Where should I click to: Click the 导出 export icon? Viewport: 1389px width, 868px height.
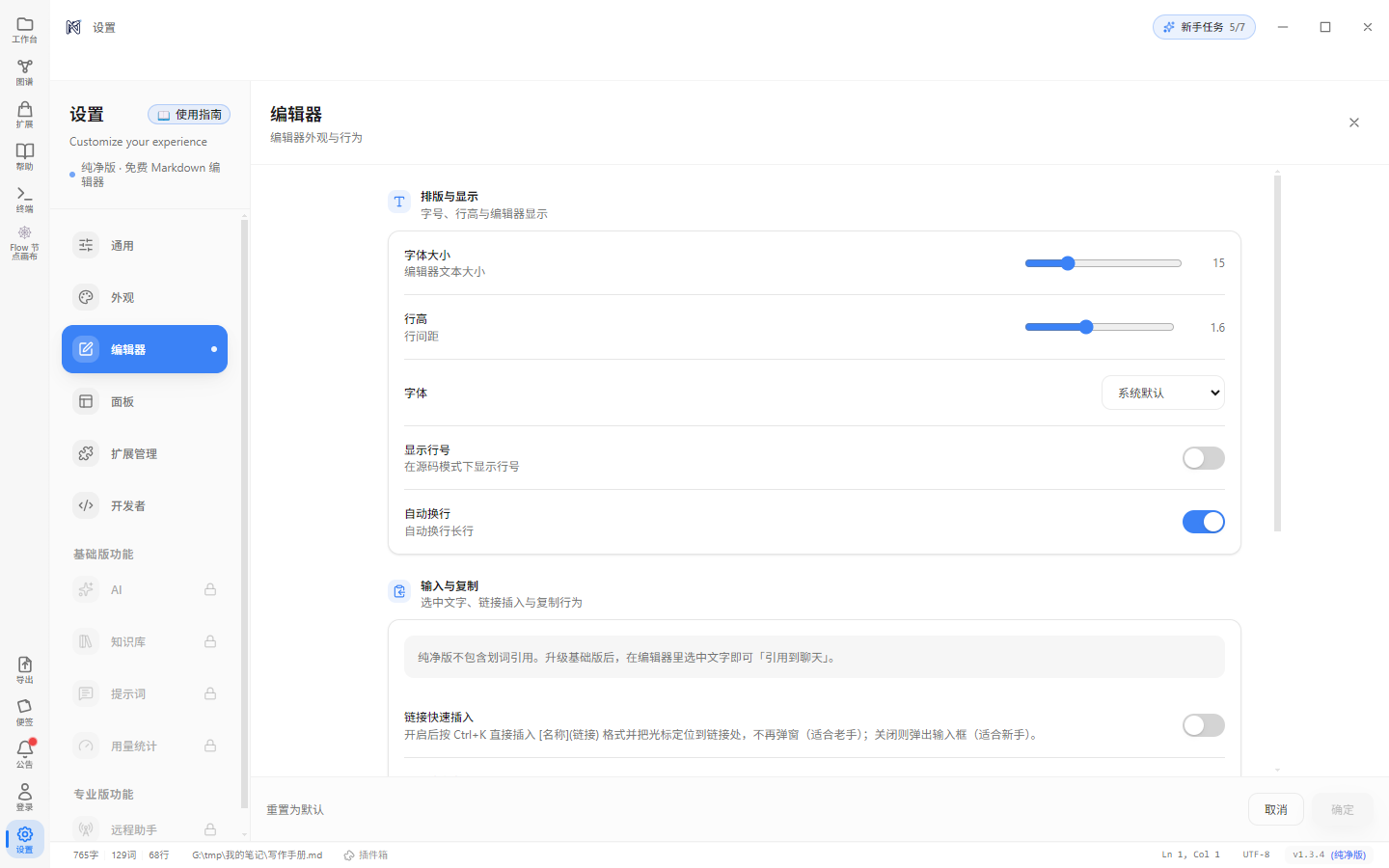[x=25, y=669]
